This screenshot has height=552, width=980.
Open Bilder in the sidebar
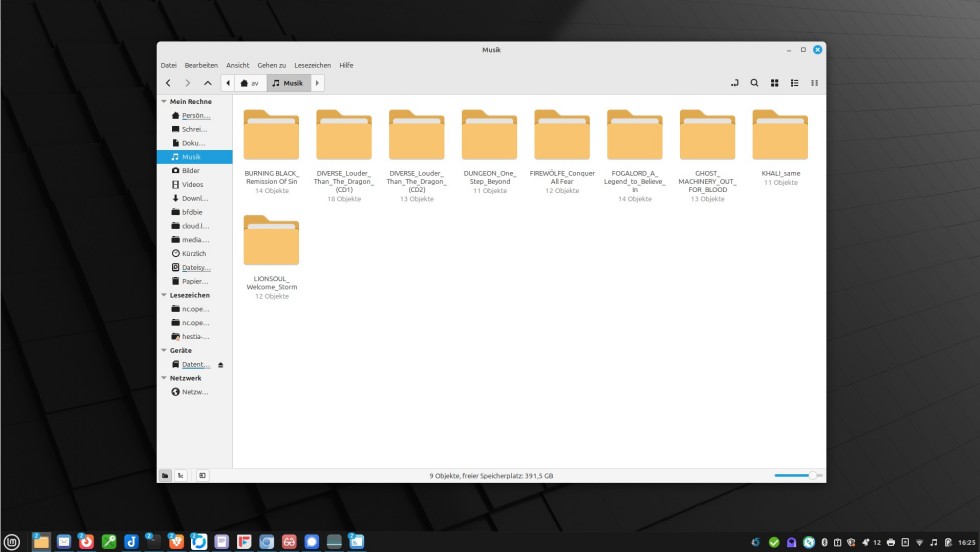pos(190,171)
